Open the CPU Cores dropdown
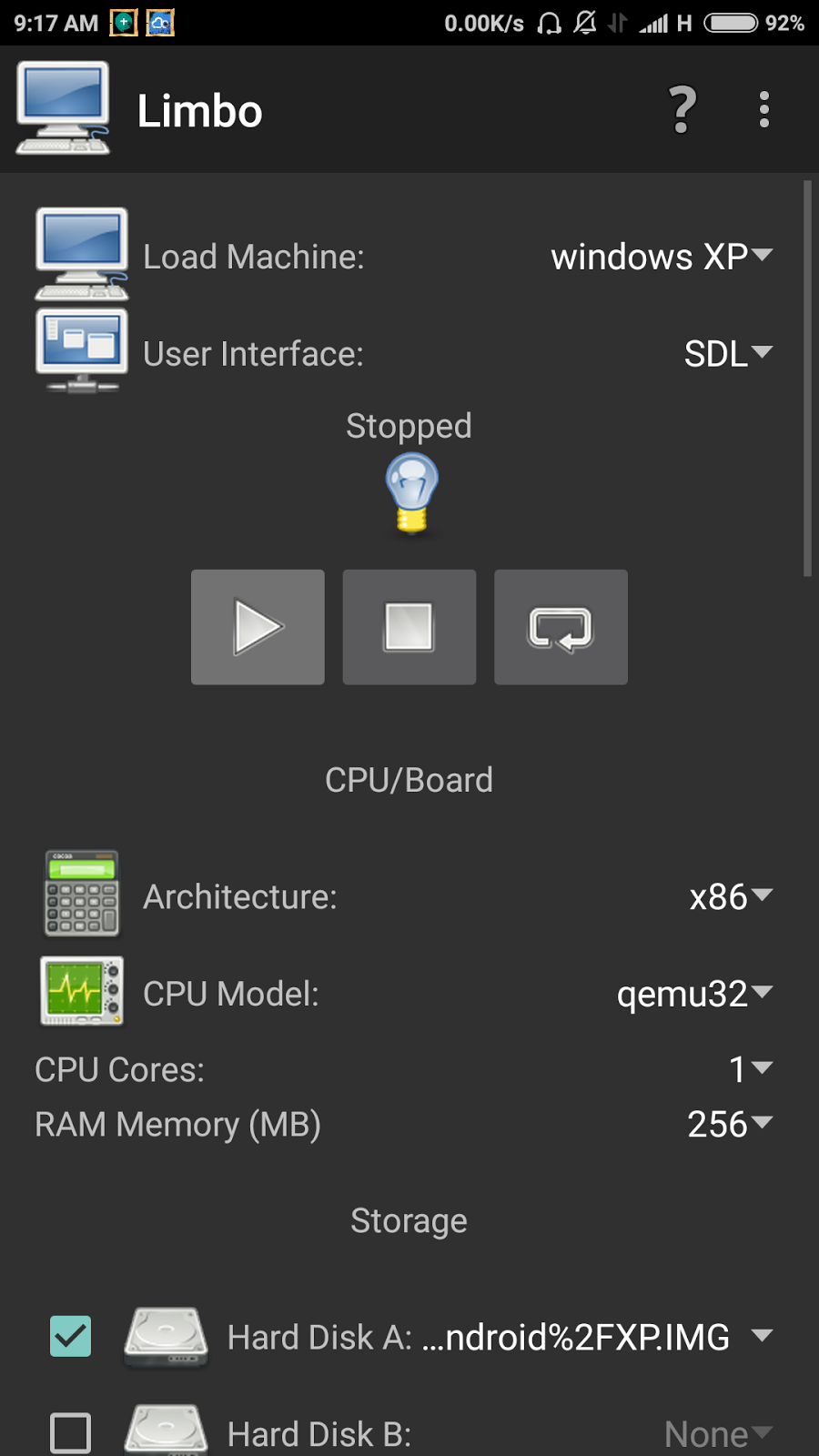 point(749,1070)
